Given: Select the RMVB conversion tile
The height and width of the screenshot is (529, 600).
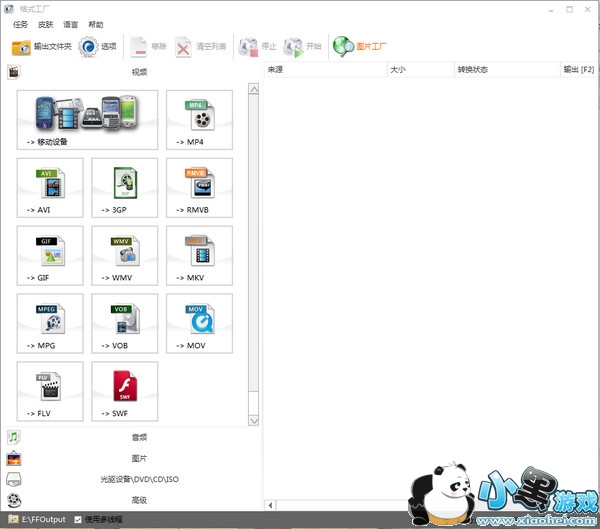Looking at the screenshot, I should (199, 188).
